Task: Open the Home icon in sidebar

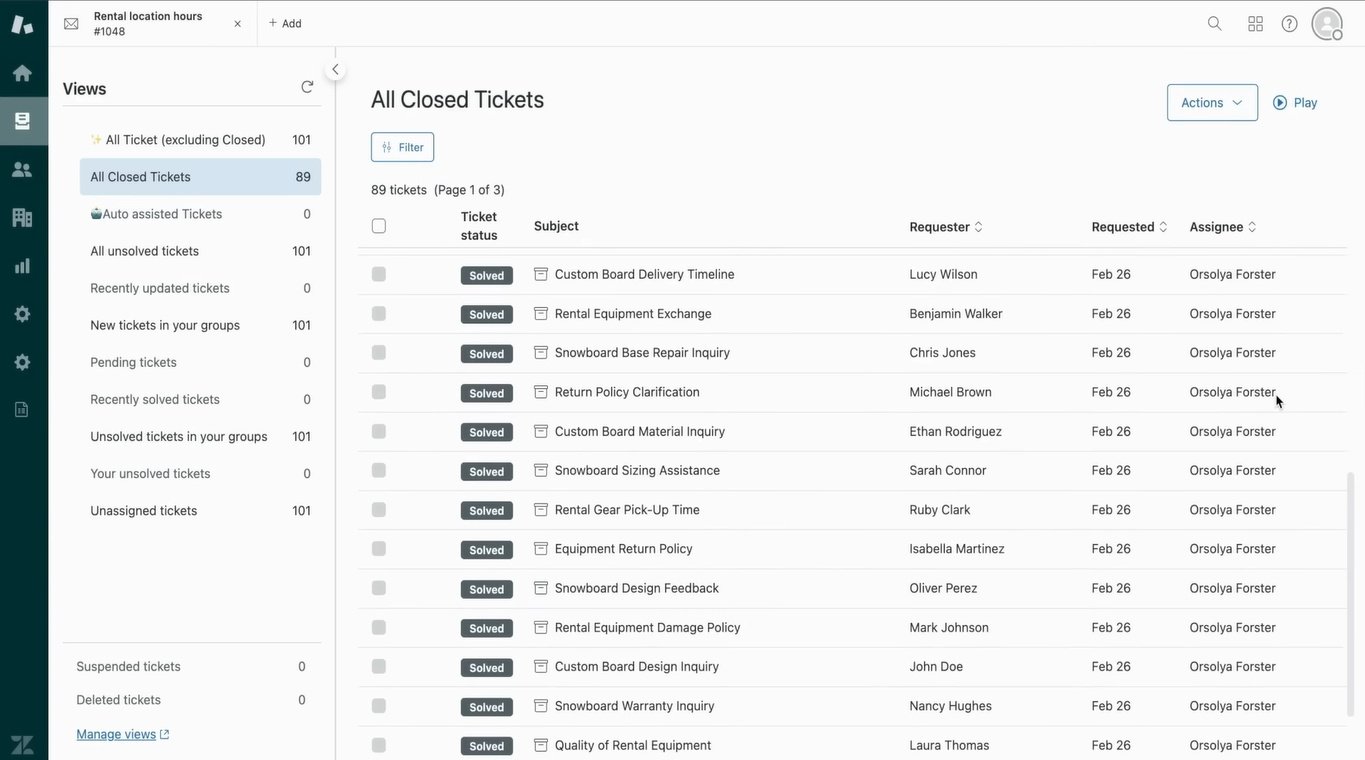Action: click(22, 73)
